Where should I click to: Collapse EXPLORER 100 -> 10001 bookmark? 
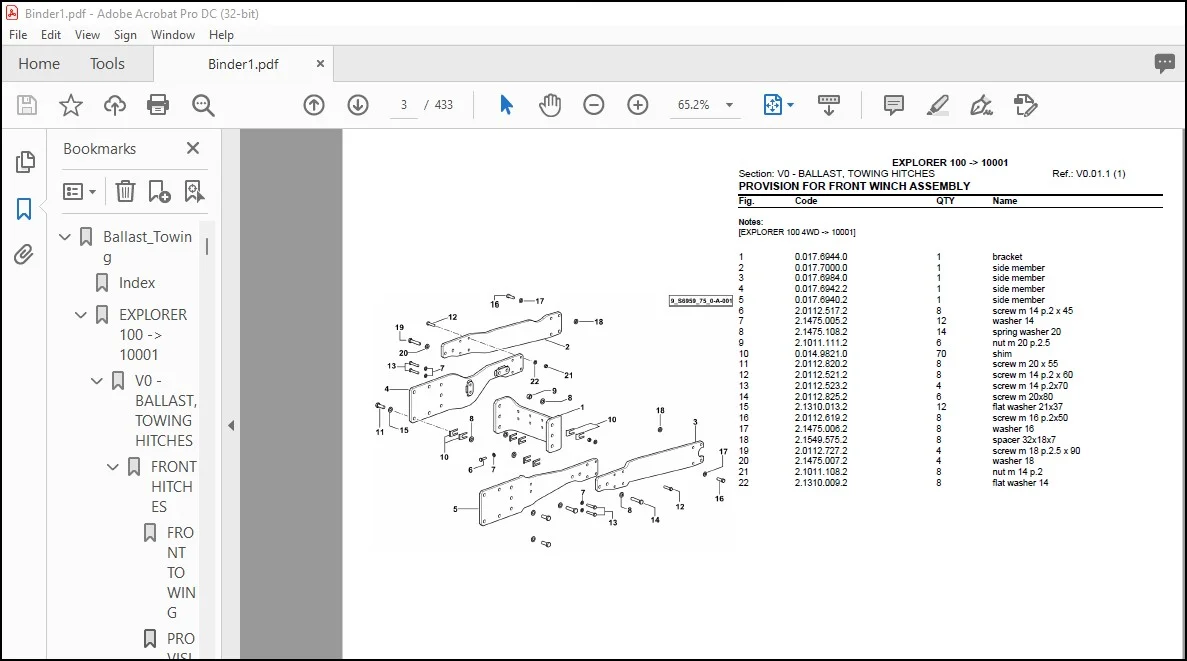point(81,315)
